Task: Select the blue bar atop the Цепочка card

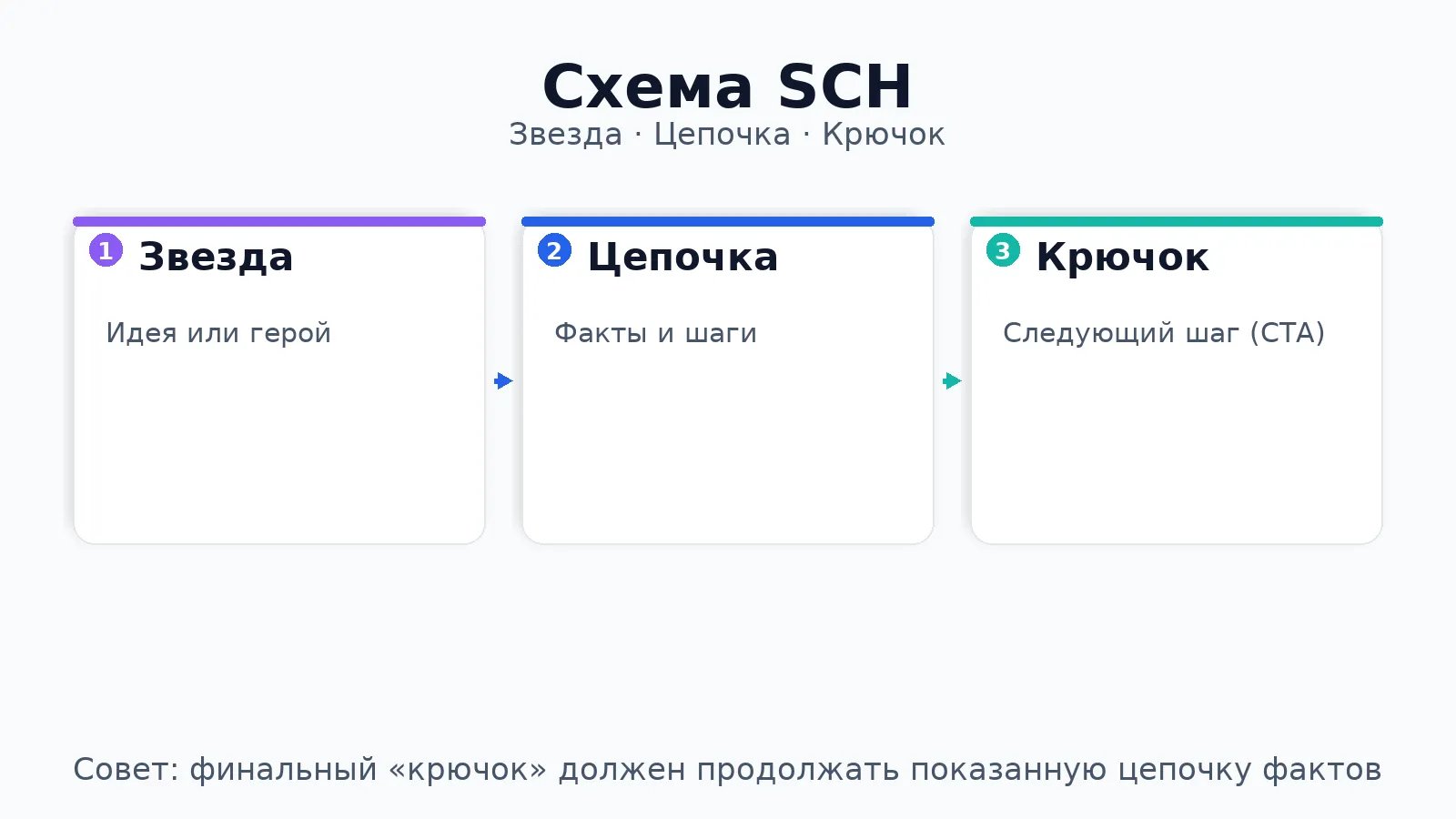Action: pyautogui.click(x=728, y=221)
